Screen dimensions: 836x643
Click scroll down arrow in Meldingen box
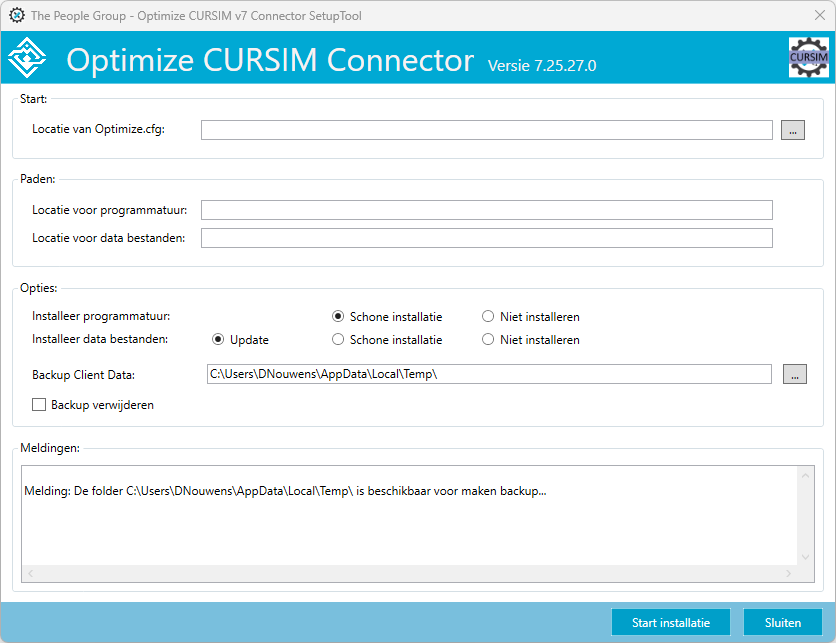(805, 557)
